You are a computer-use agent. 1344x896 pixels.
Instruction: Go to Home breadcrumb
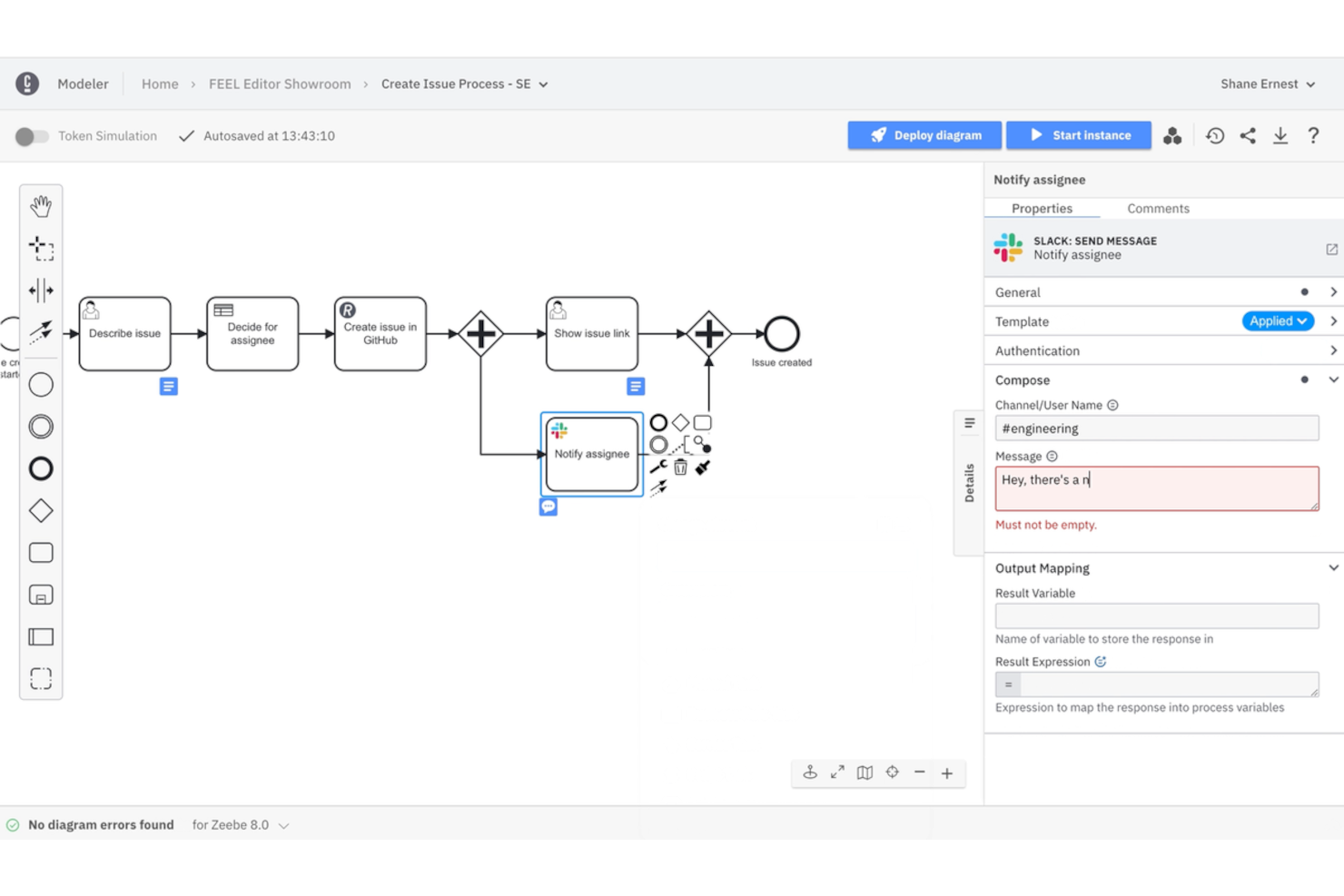click(160, 84)
